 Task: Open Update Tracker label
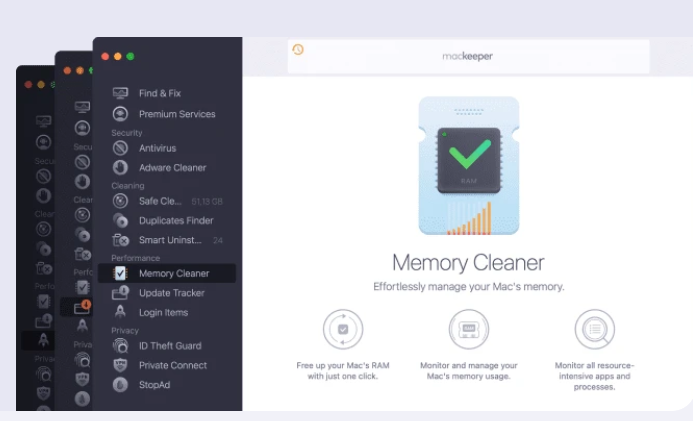[172, 293]
